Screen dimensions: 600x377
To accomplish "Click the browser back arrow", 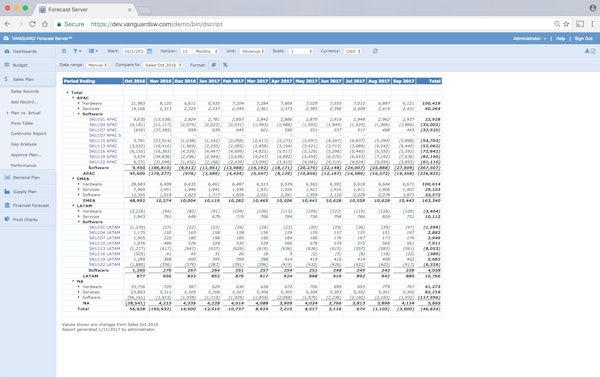I will tap(8, 24).
